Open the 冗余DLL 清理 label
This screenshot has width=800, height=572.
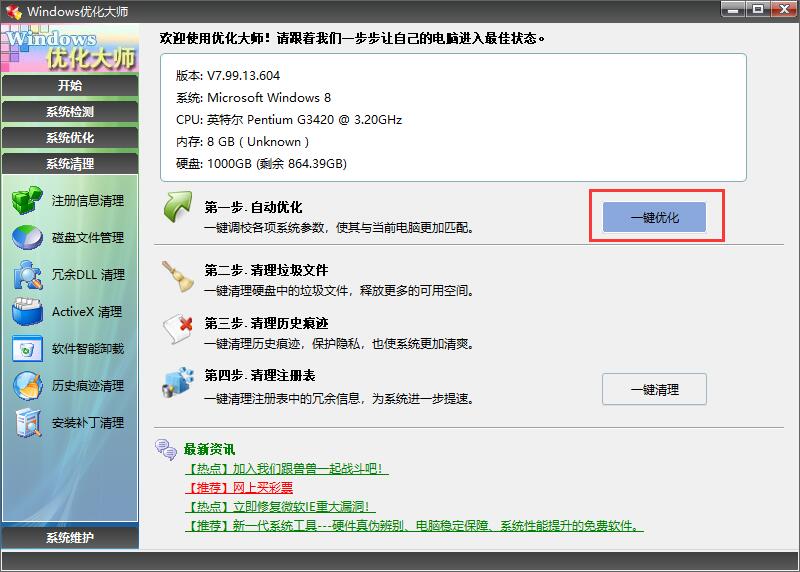[x=88, y=275]
